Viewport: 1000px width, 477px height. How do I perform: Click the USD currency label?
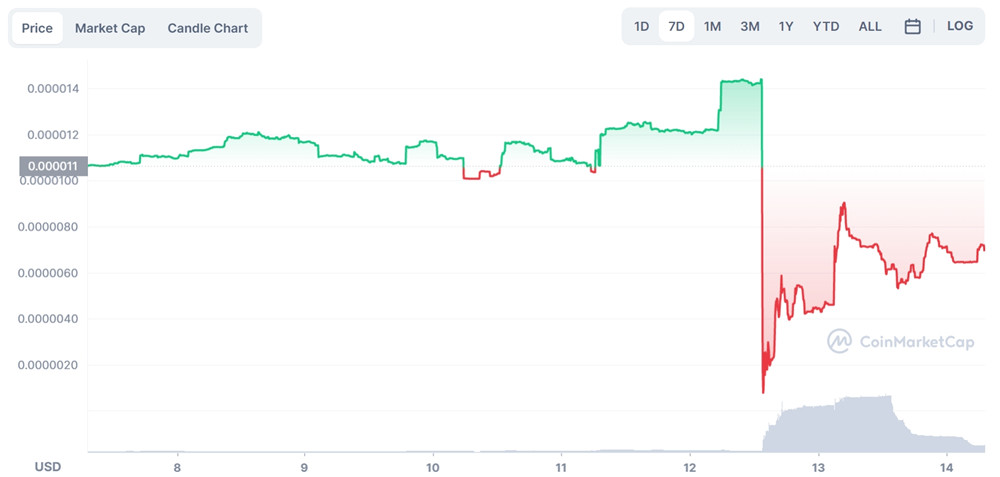49,467
